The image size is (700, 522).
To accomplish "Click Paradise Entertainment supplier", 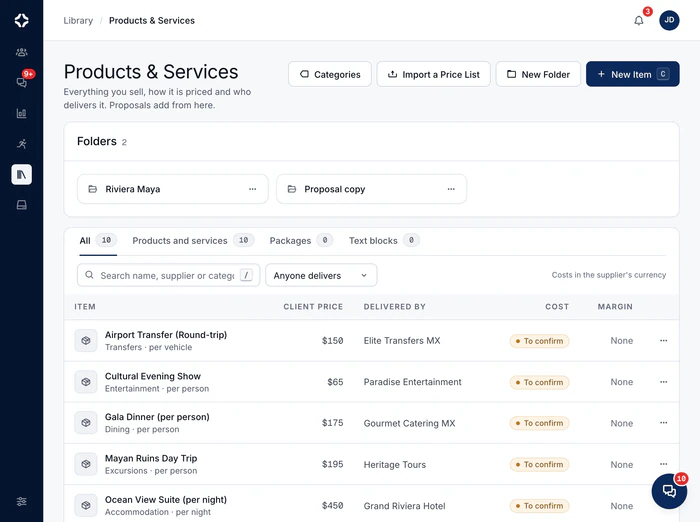I will (x=412, y=382).
